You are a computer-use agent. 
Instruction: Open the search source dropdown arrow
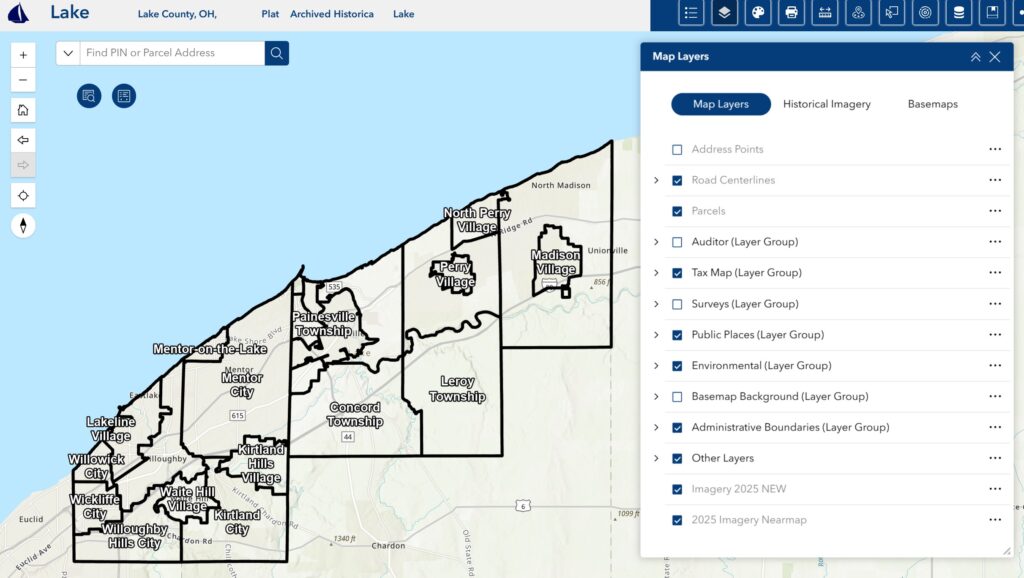pyautogui.click(x=68, y=53)
